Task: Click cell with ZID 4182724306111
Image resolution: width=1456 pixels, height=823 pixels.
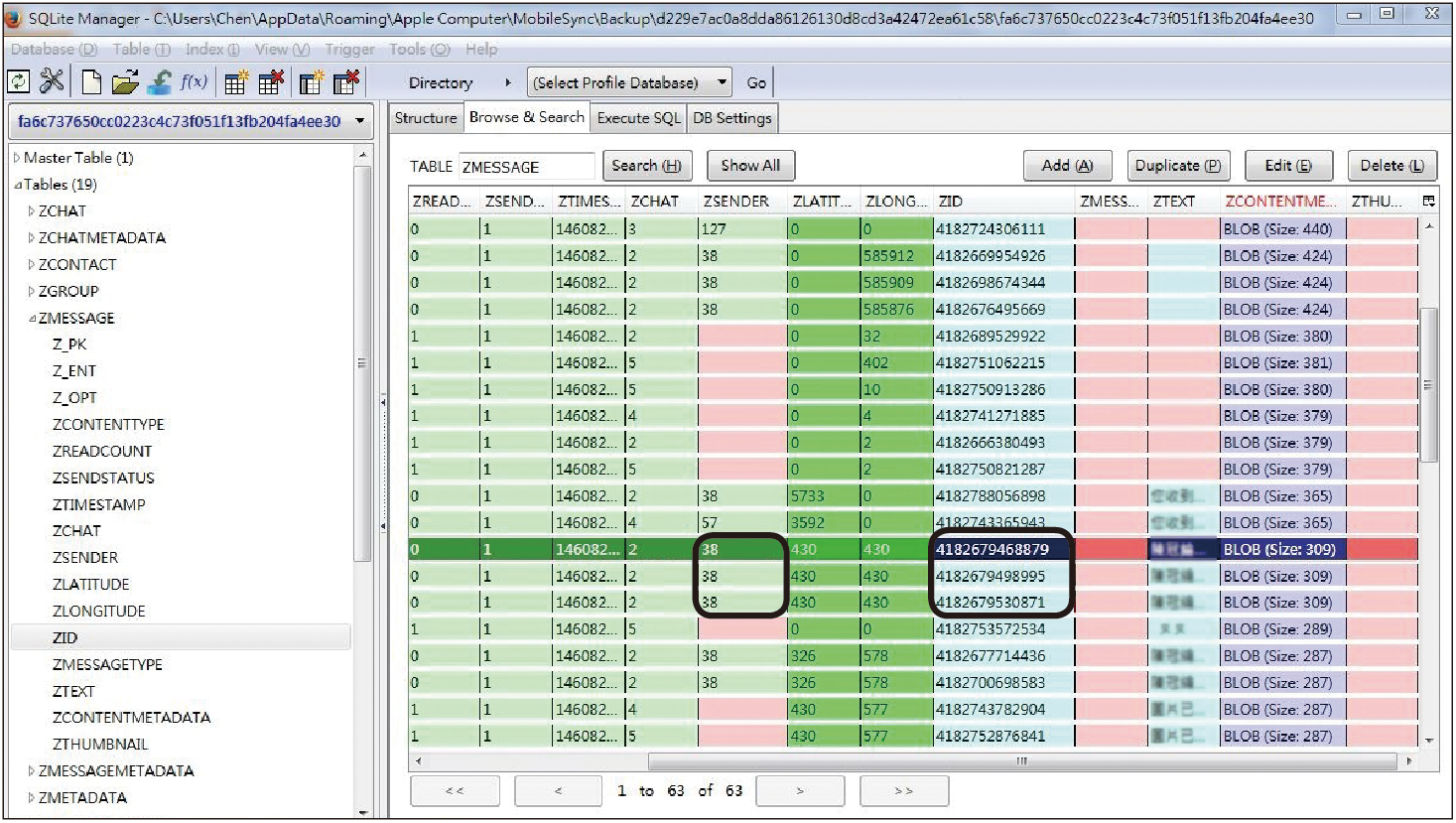Action: [1004, 229]
